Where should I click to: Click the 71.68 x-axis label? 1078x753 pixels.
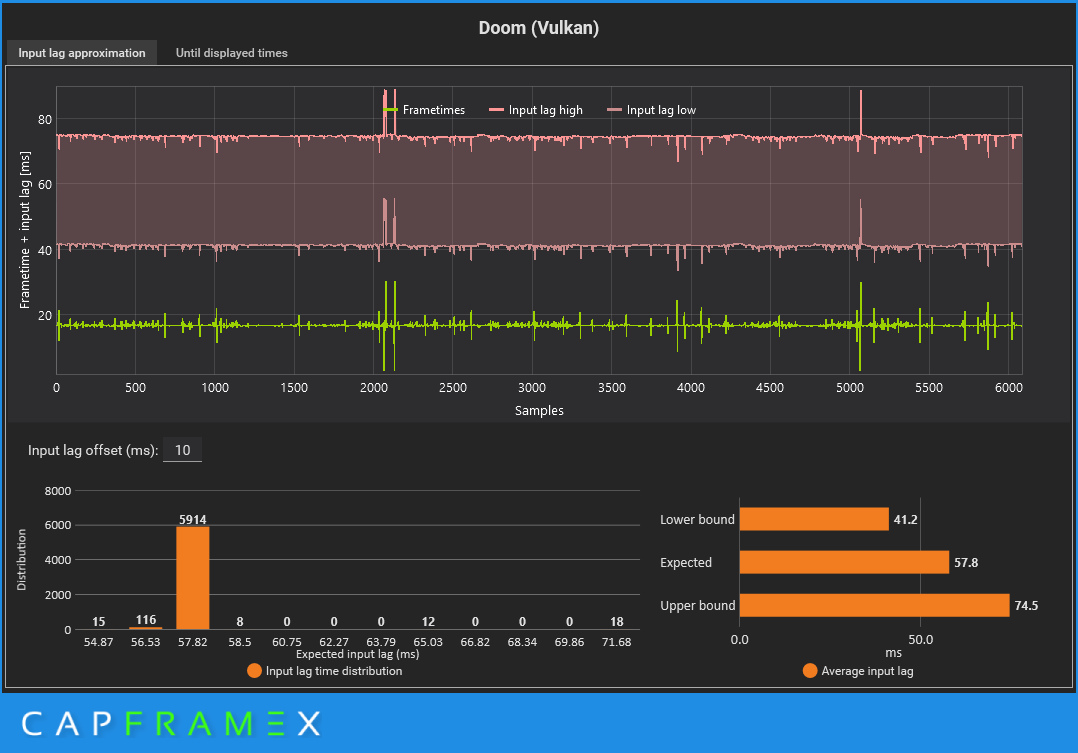[x=616, y=642]
